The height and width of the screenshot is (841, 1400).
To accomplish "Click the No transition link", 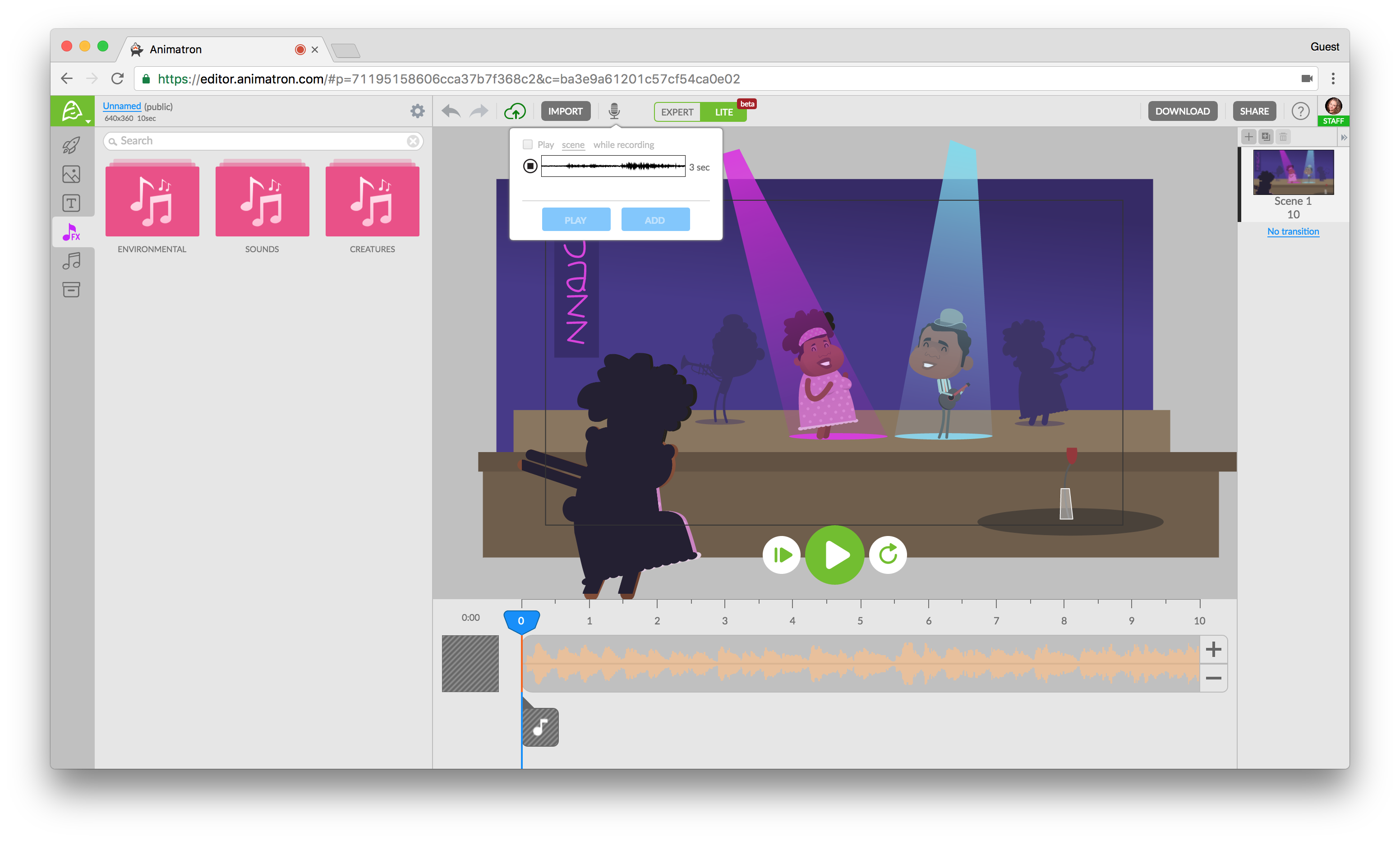I will [x=1292, y=231].
